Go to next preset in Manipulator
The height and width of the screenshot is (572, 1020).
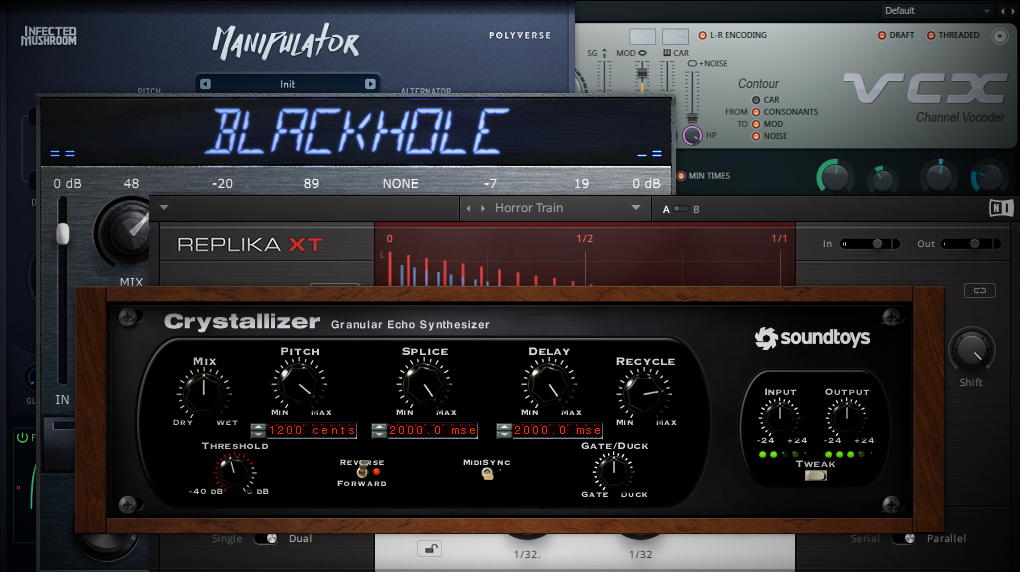(x=369, y=84)
